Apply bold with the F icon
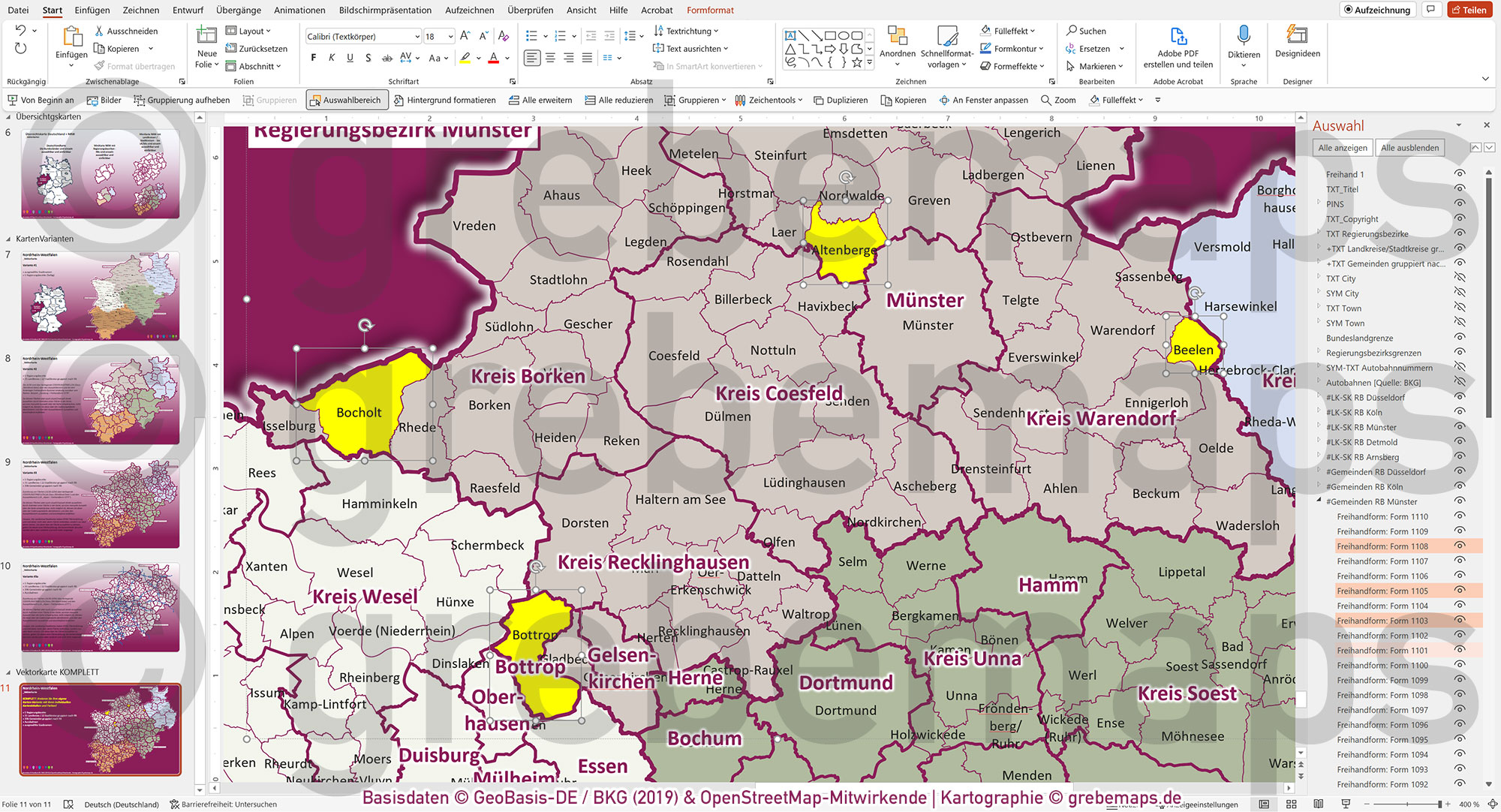The width and height of the screenshot is (1501, 812). 313,57
